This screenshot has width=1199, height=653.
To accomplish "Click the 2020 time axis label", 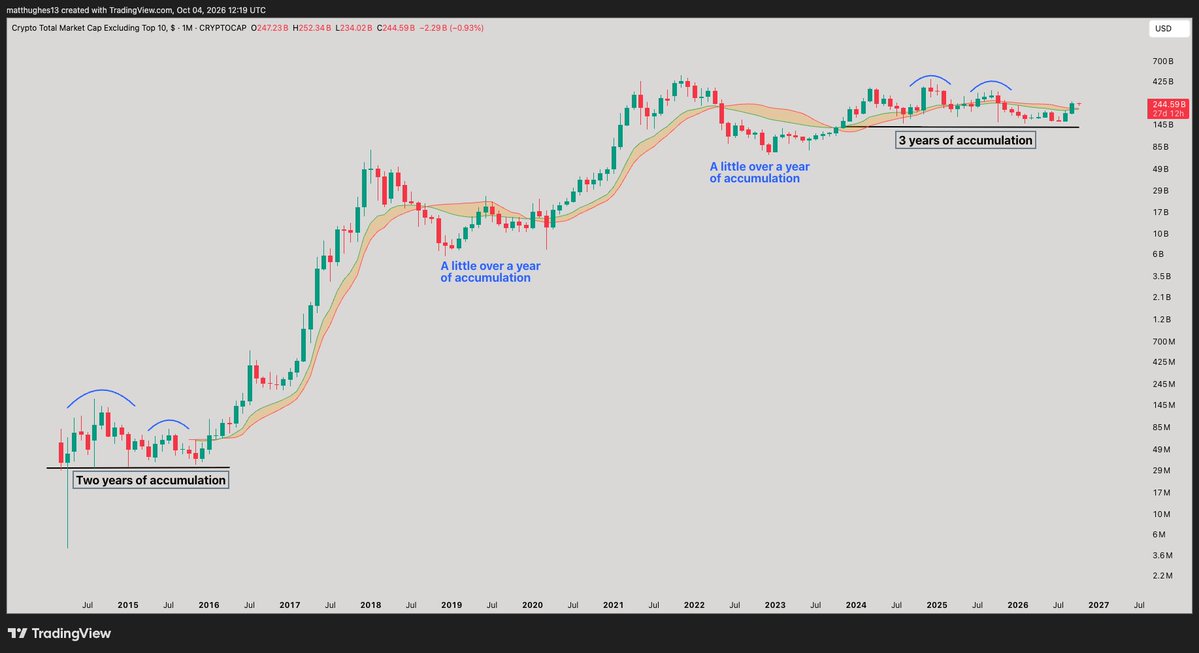I will click(532, 605).
